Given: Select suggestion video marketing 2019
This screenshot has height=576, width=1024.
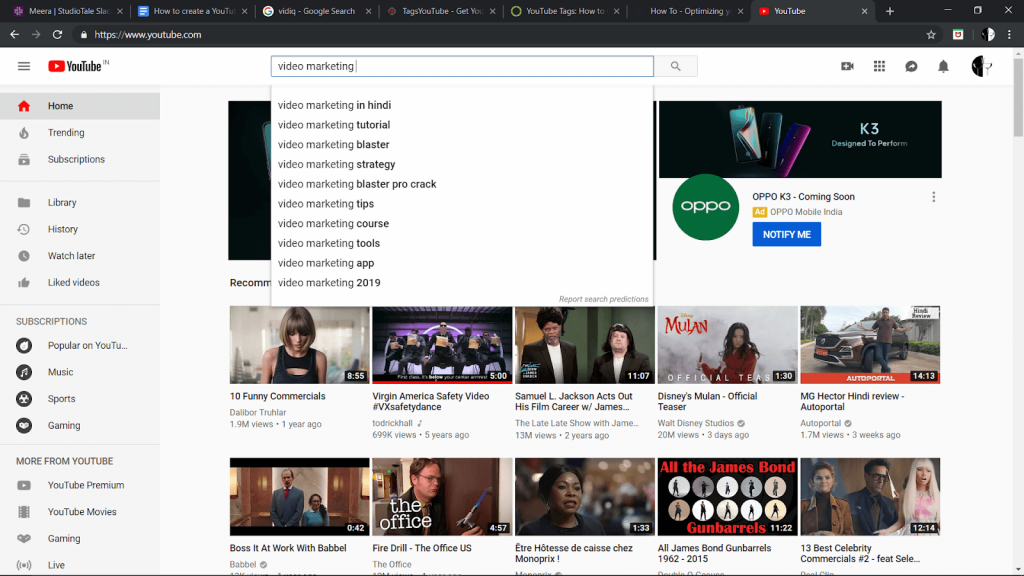Looking at the screenshot, I should point(462,283).
